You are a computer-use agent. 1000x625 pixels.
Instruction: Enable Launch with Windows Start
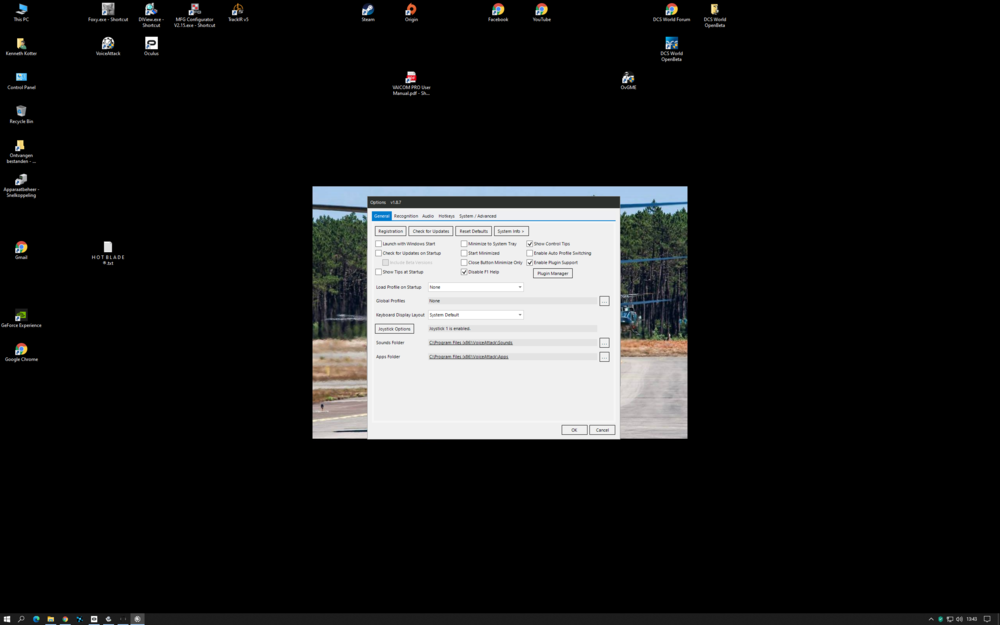(x=377, y=243)
